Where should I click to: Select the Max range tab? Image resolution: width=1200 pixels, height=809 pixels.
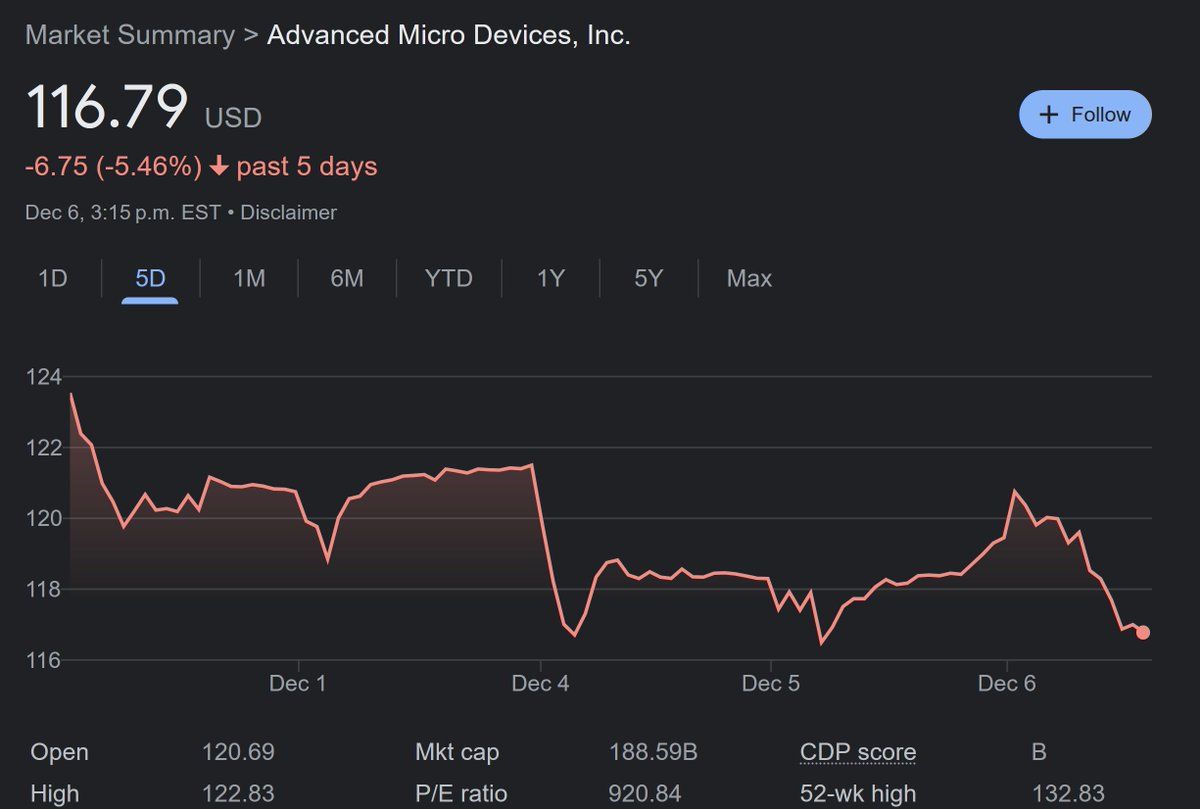(x=749, y=278)
